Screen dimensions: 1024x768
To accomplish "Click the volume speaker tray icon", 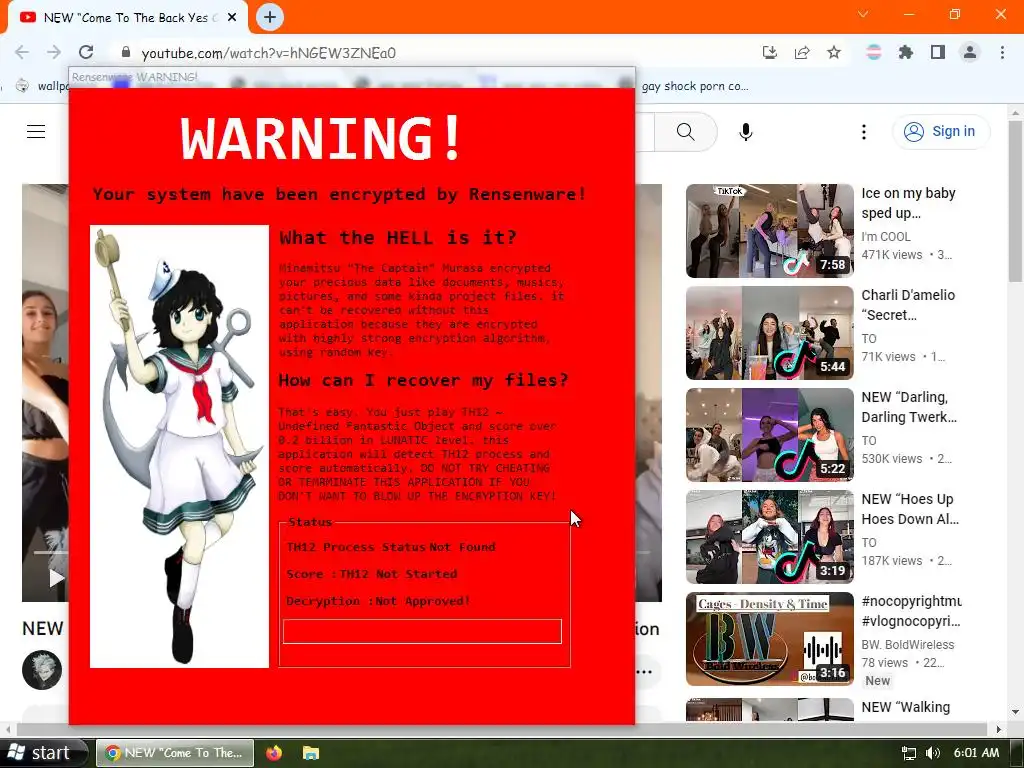I will coord(933,753).
